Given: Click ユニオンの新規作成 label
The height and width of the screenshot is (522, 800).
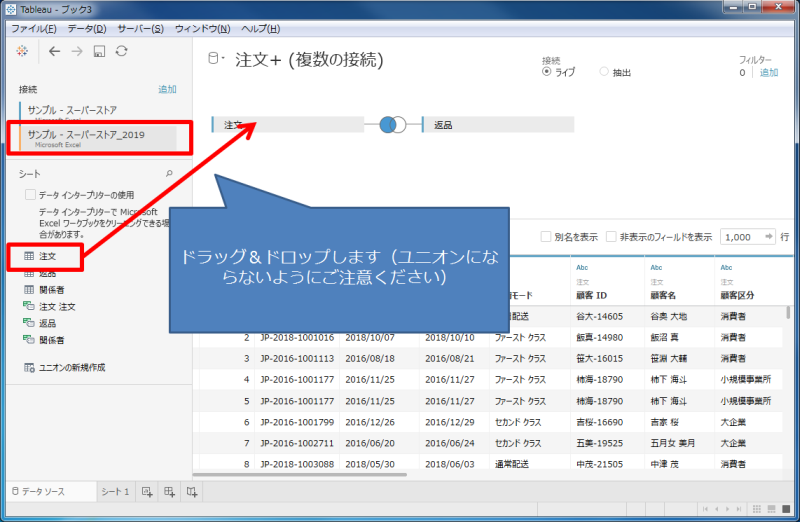Looking at the screenshot, I should point(72,367).
